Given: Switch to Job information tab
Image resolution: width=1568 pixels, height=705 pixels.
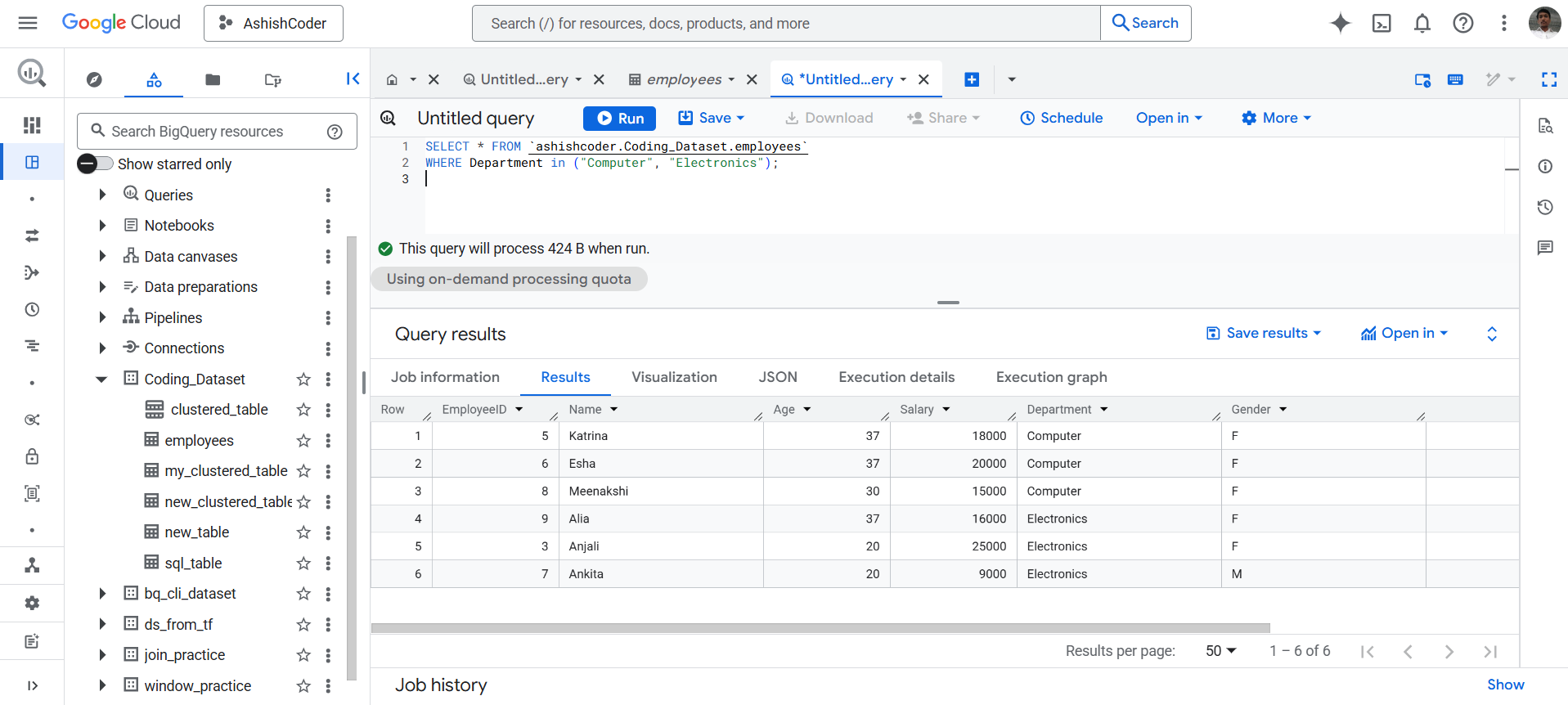Looking at the screenshot, I should (x=445, y=377).
